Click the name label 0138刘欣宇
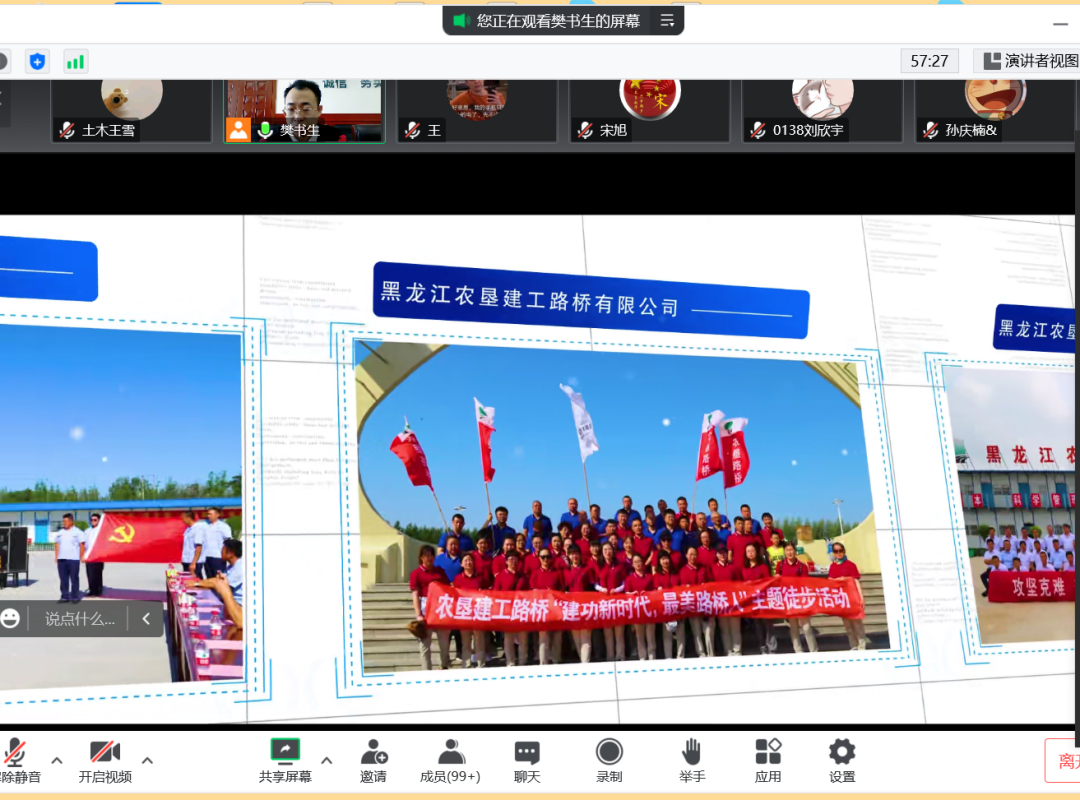The height and width of the screenshot is (800, 1080). (808, 130)
